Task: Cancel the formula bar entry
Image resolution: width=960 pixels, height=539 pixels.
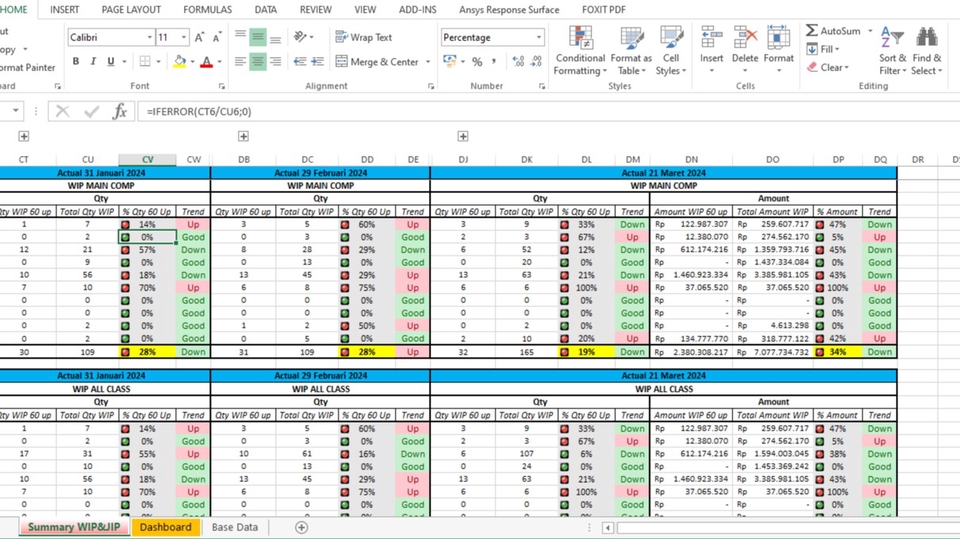Action: tap(62, 111)
